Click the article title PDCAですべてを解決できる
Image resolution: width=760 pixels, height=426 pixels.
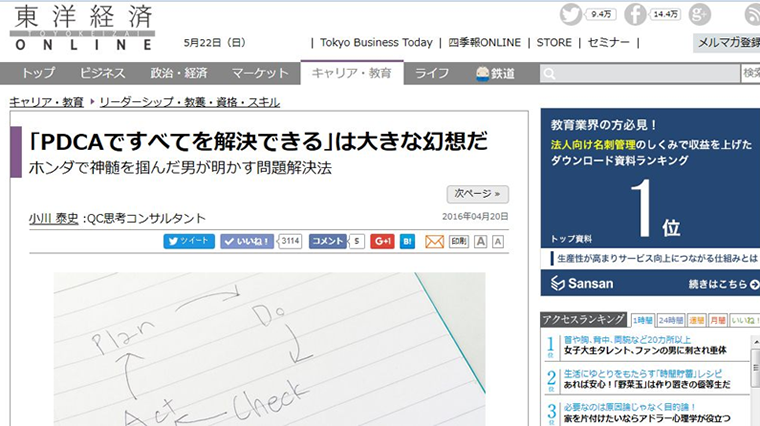(x=258, y=141)
